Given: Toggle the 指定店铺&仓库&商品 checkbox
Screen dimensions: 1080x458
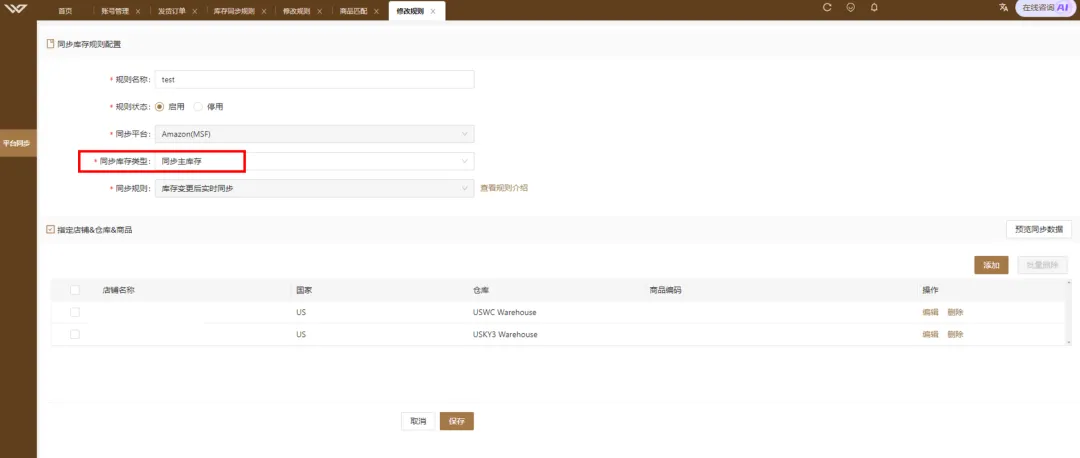Looking at the screenshot, I should [x=50, y=229].
